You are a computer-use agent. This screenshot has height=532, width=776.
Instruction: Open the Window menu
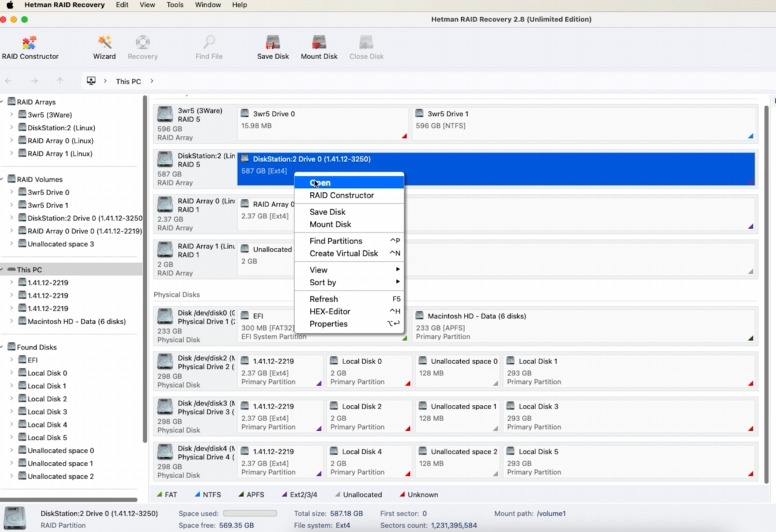[208, 5]
